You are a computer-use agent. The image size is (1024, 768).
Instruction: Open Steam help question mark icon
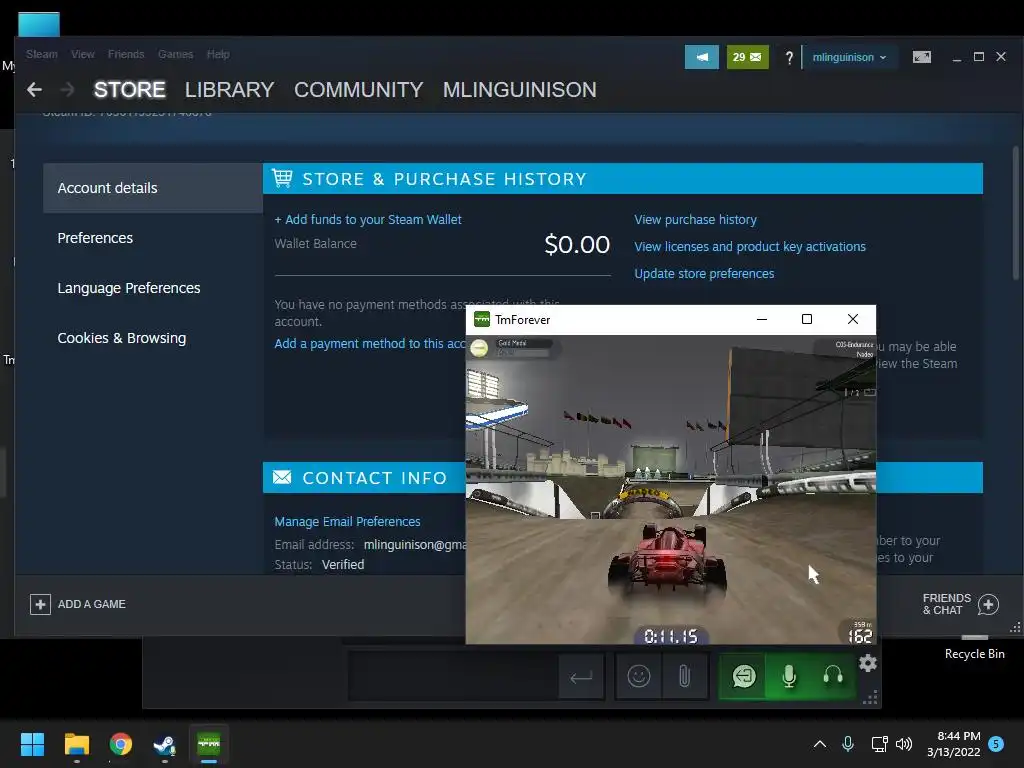point(789,57)
